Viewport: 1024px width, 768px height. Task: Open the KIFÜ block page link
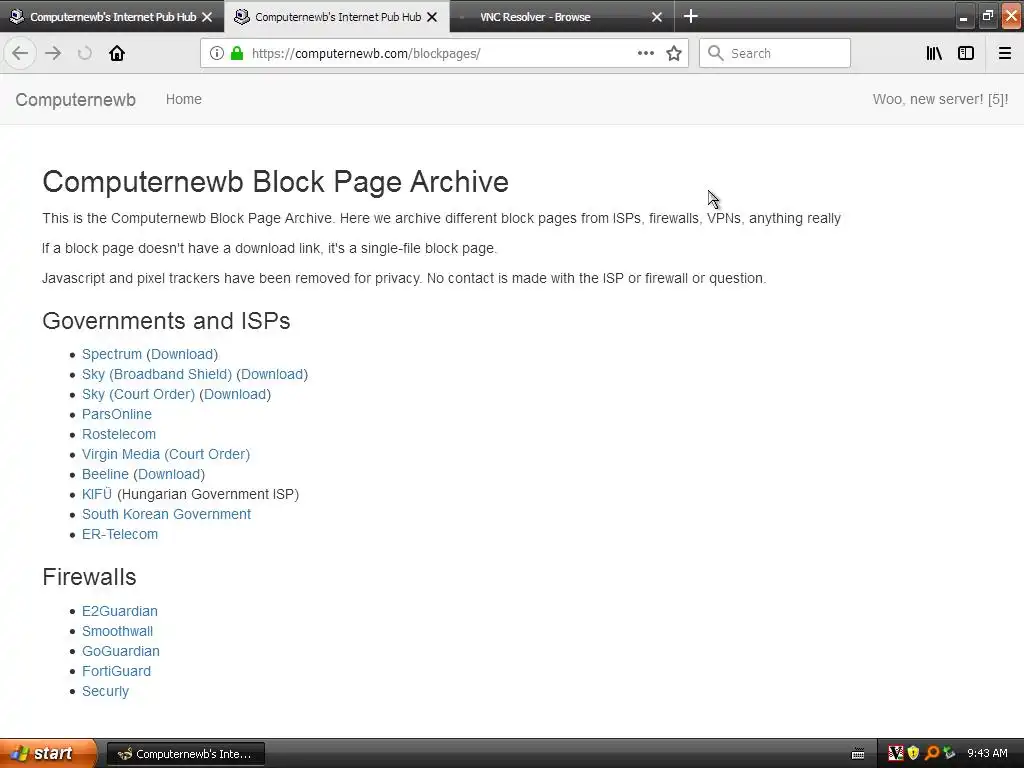coord(97,494)
